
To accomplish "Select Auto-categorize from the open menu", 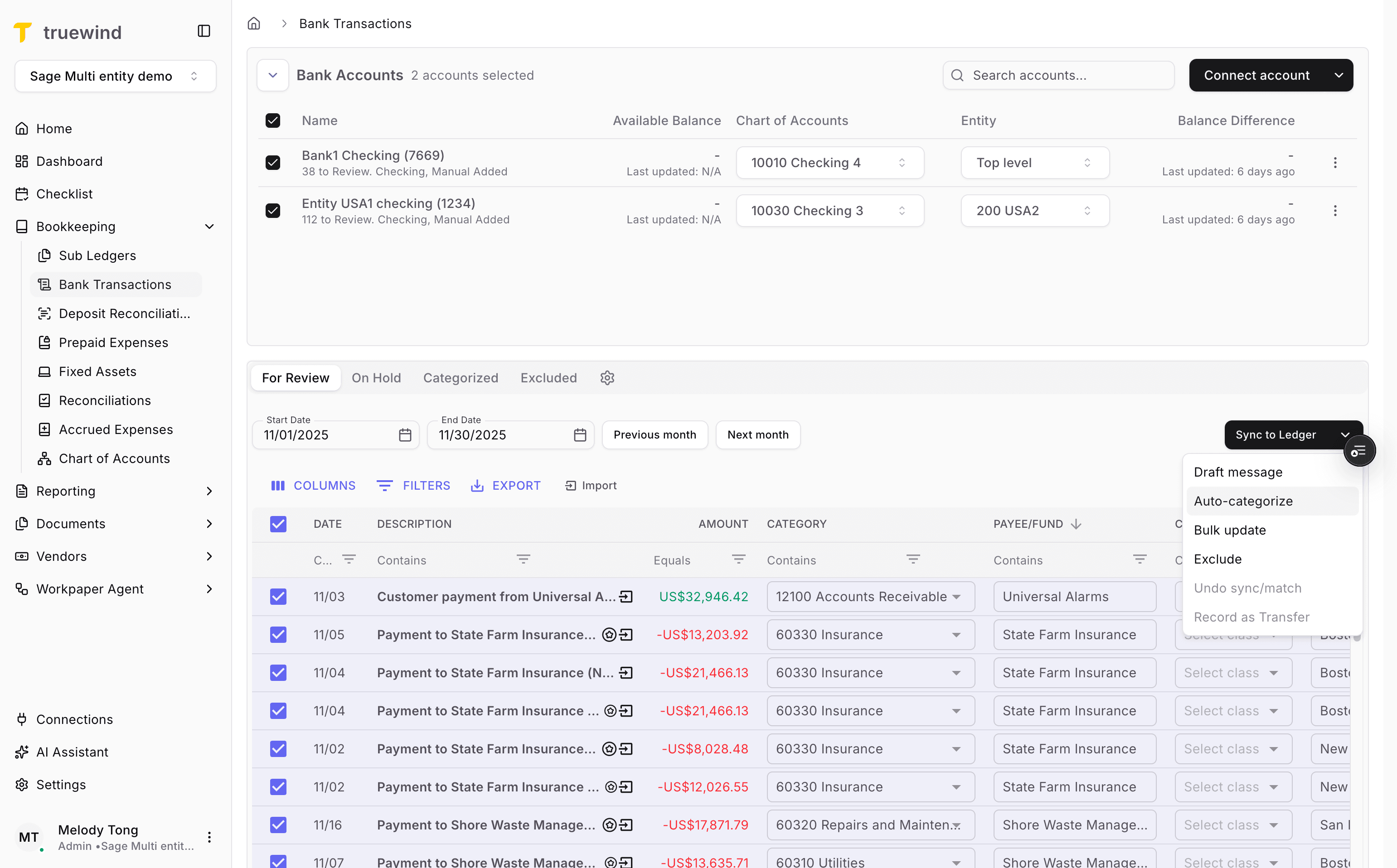I will tap(1243, 501).
